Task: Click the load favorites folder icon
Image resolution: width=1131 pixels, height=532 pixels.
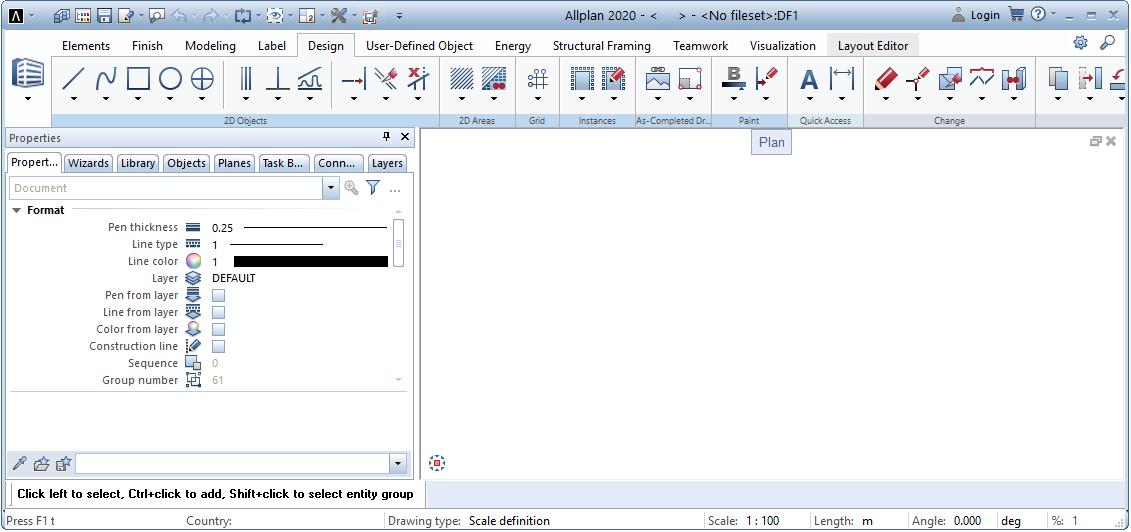Action: [x=42, y=464]
